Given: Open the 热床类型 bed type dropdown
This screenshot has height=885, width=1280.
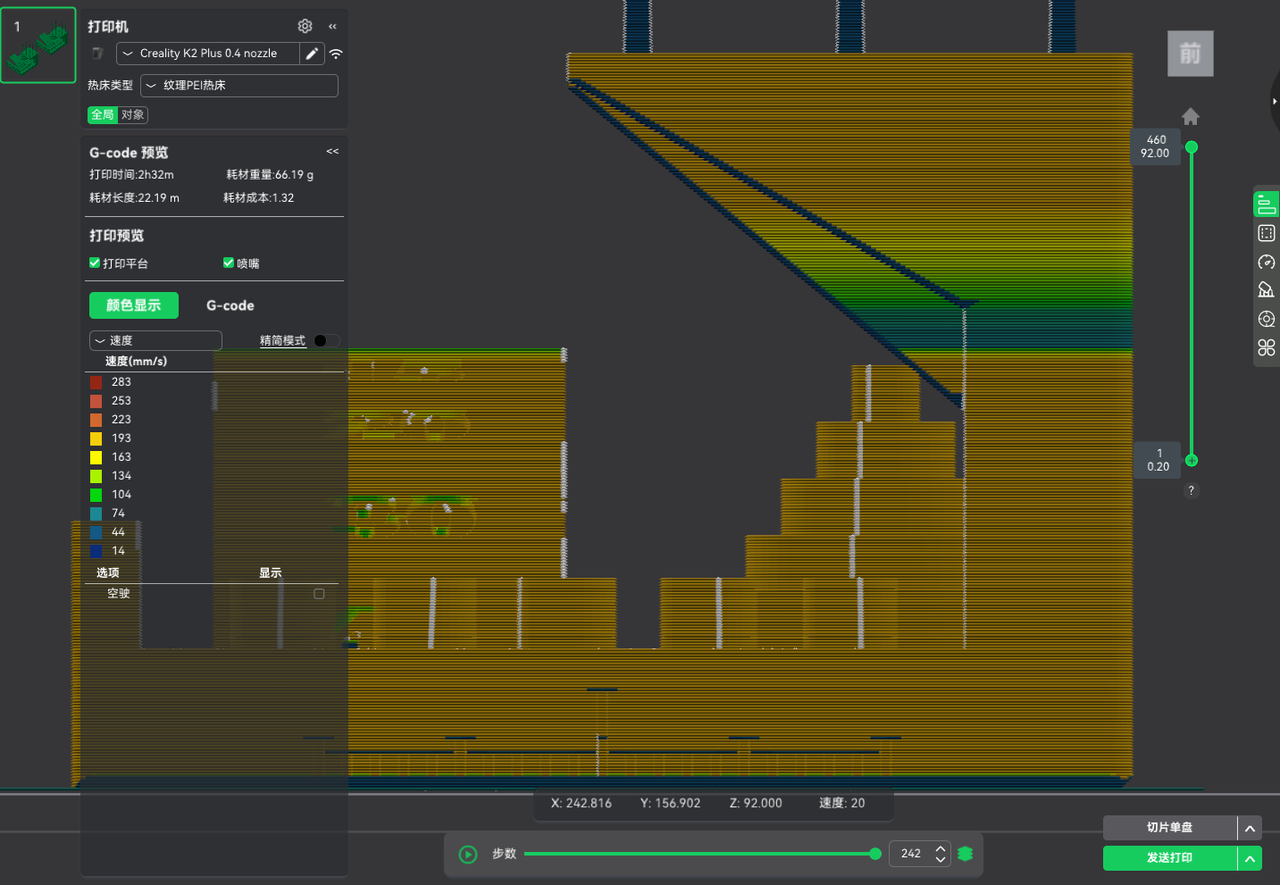Looking at the screenshot, I should (x=238, y=86).
